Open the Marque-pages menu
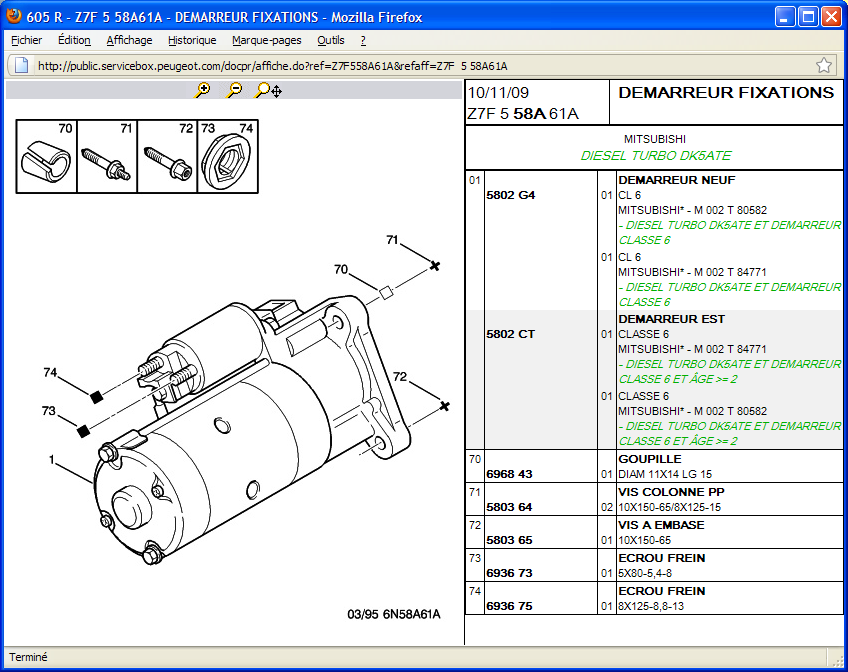 point(266,40)
